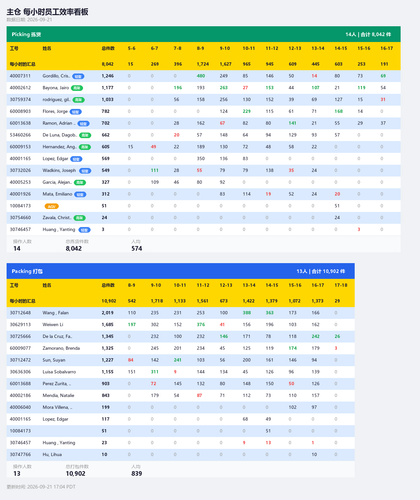Click the green '241' in Sun, Suyan's row

178,360
